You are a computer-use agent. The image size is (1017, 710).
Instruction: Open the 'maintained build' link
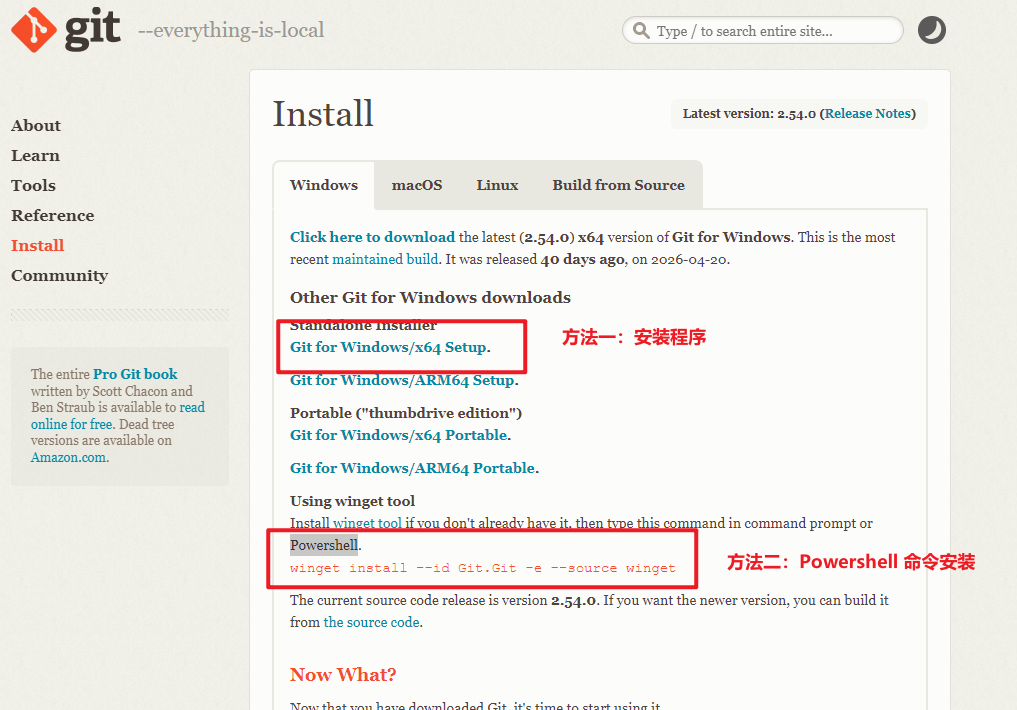tap(385, 259)
